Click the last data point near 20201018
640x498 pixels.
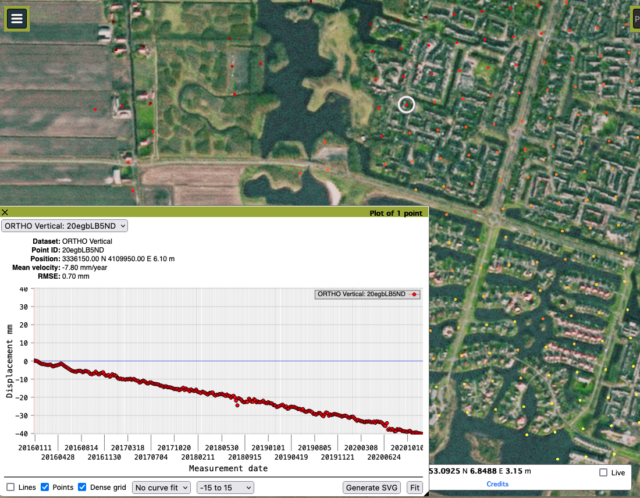pyautogui.click(x=420, y=433)
